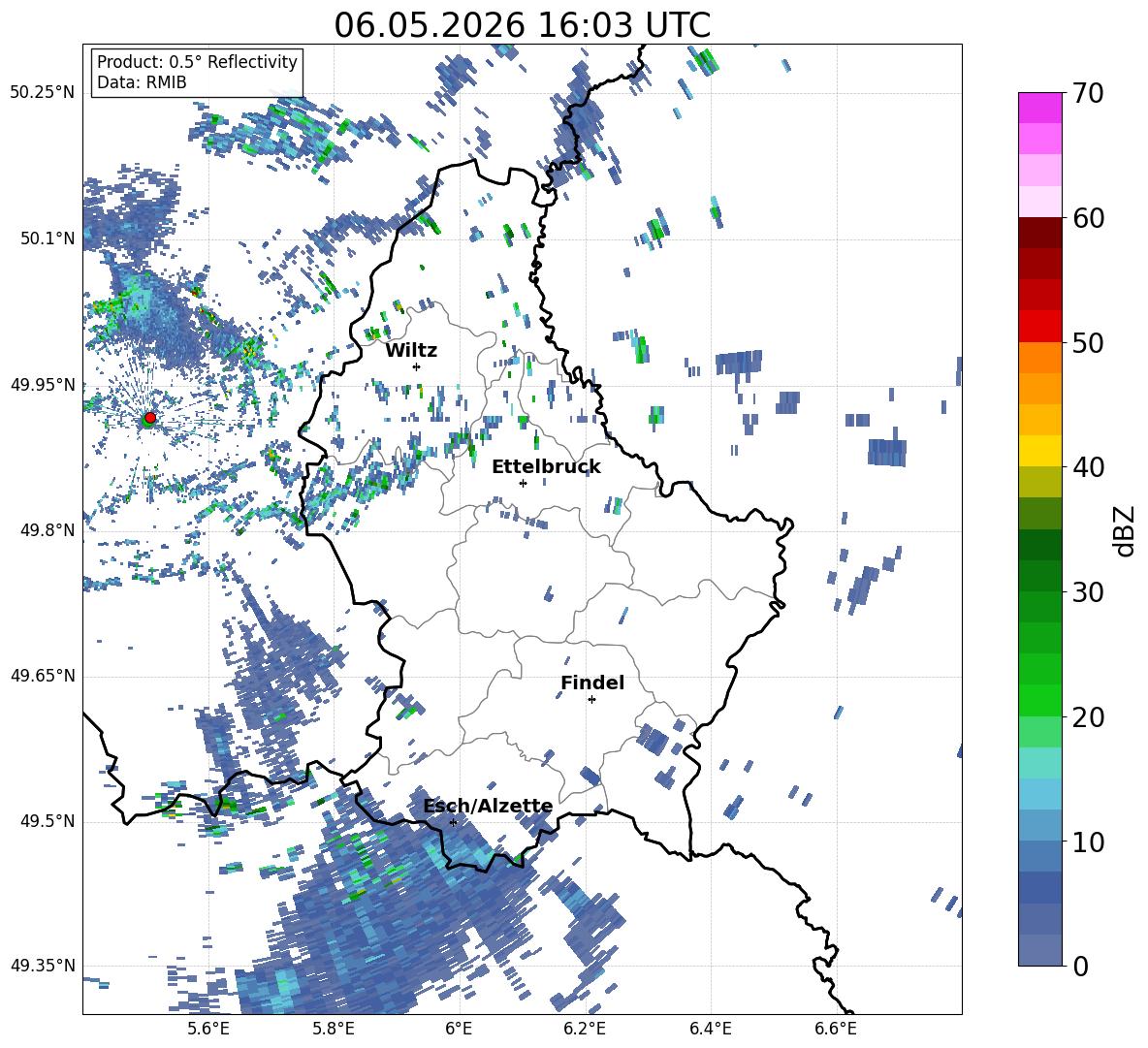Click the 60 dBZ colorbar tick label
The height and width of the screenshot is (1048, 1148).
click(x=1088, y=218)
